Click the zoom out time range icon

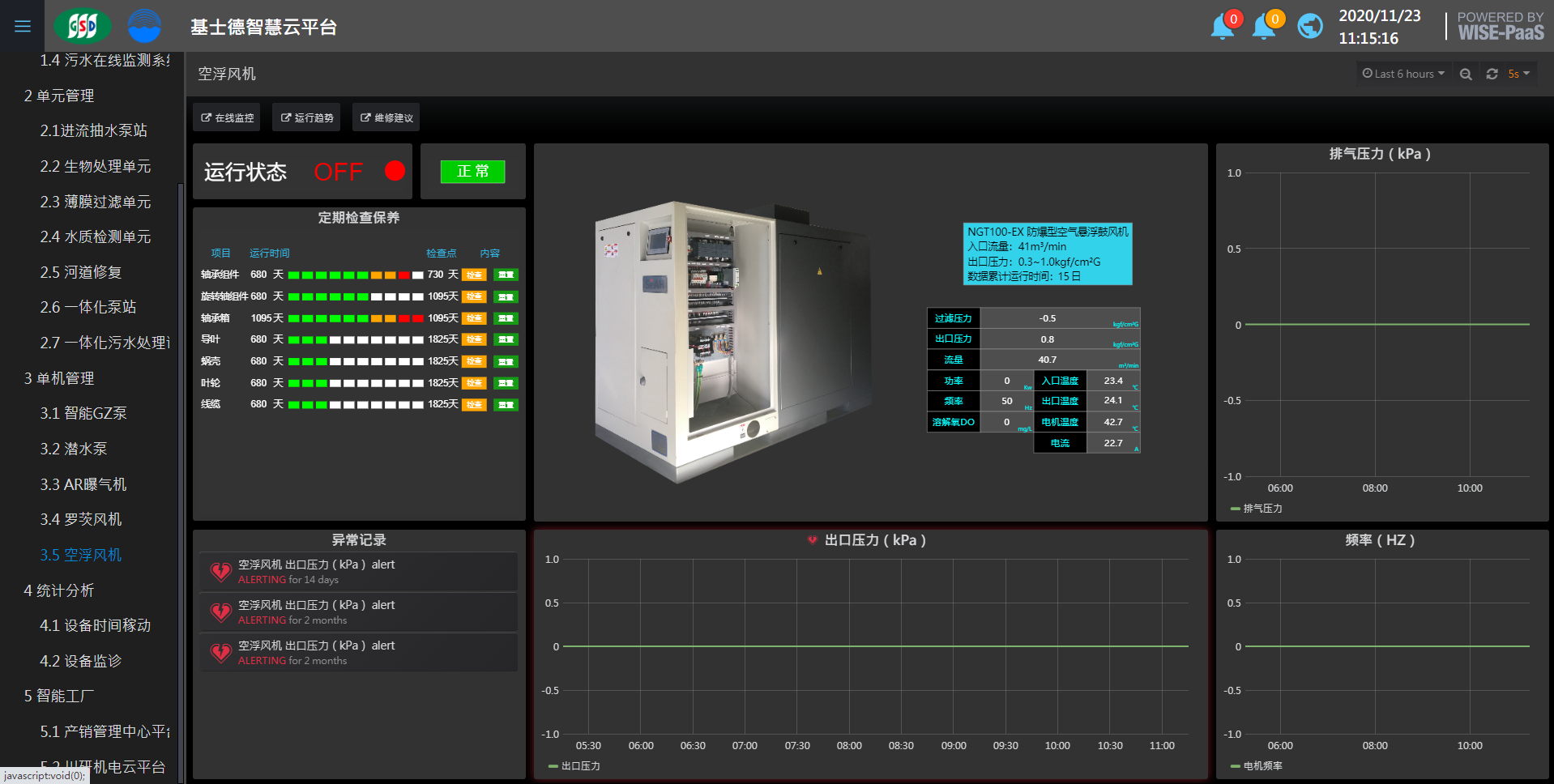(1466, 74)
